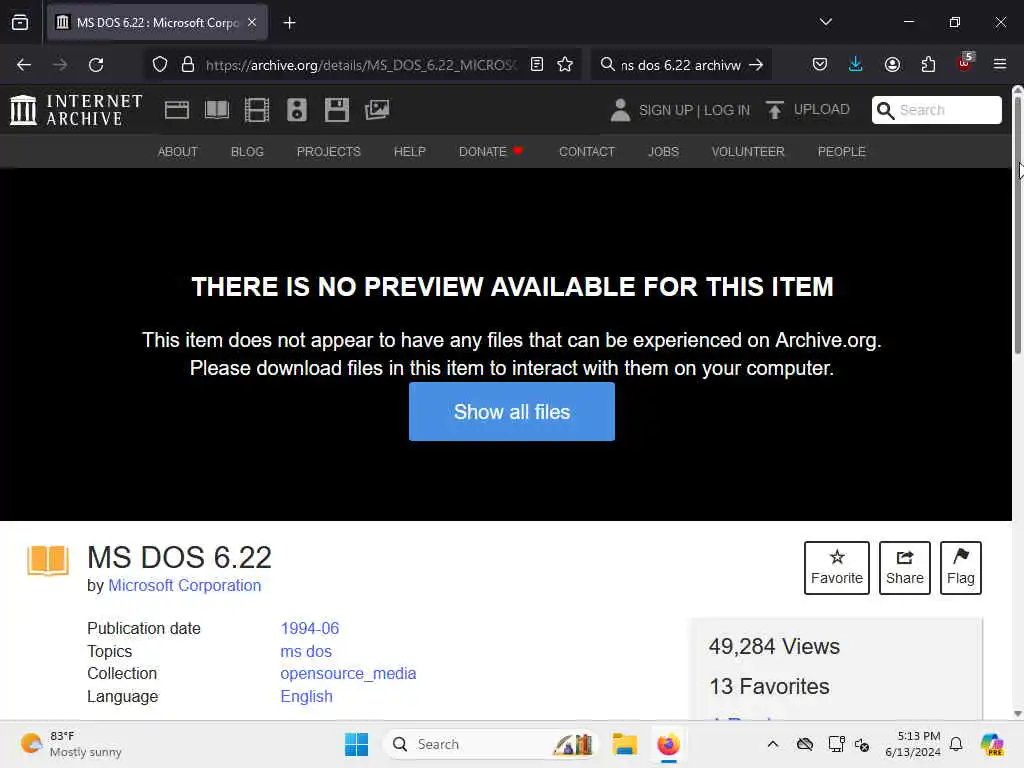Open File Explorer from the taskbar

pos(624,744)
